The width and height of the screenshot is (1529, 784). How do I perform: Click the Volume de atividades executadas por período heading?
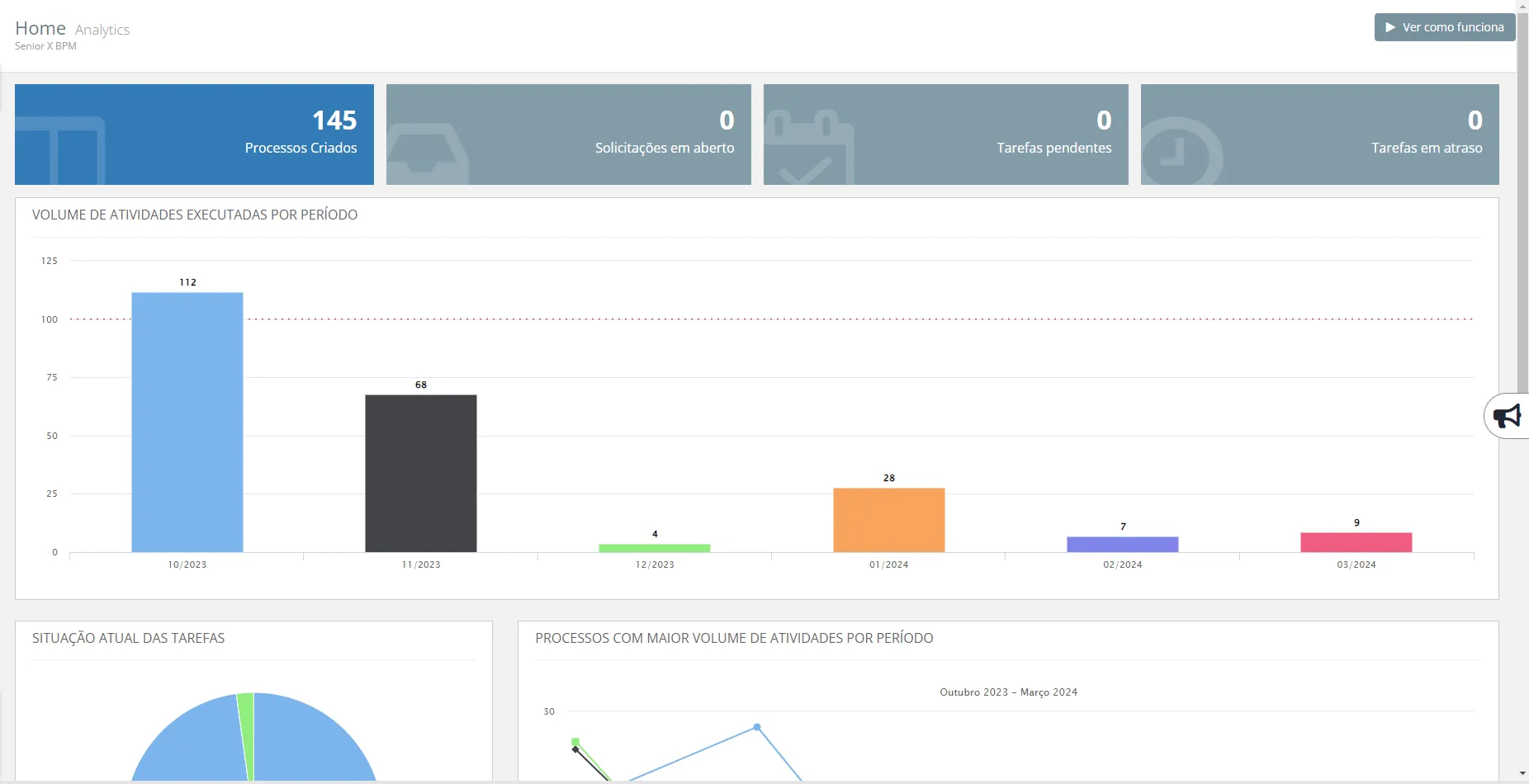(x=195, y=215)
